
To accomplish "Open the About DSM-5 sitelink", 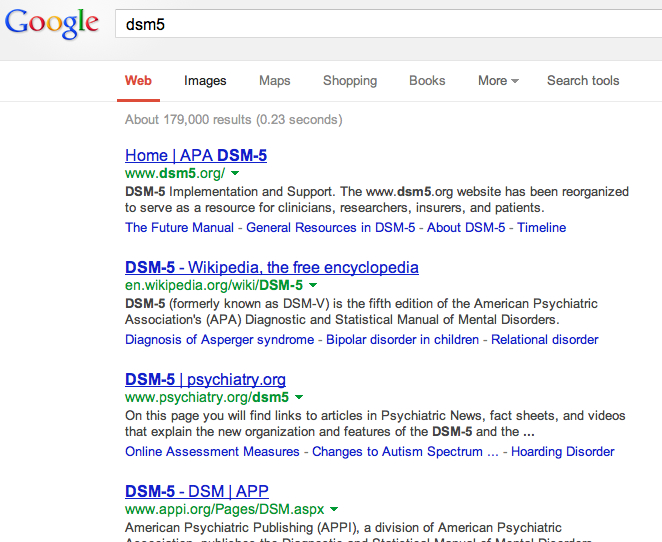I will click(x=466, y=228).
